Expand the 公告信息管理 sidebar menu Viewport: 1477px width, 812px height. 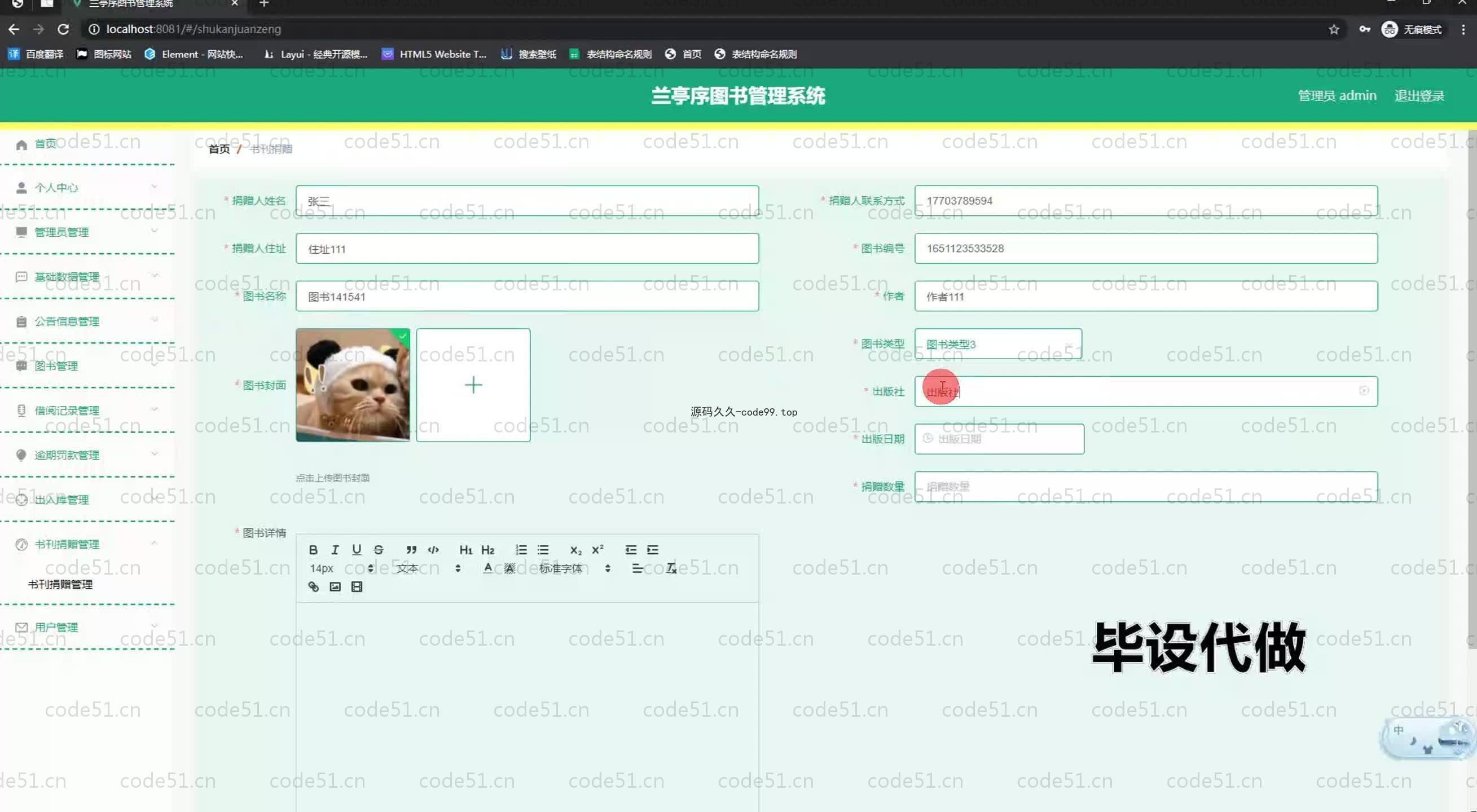86,321
